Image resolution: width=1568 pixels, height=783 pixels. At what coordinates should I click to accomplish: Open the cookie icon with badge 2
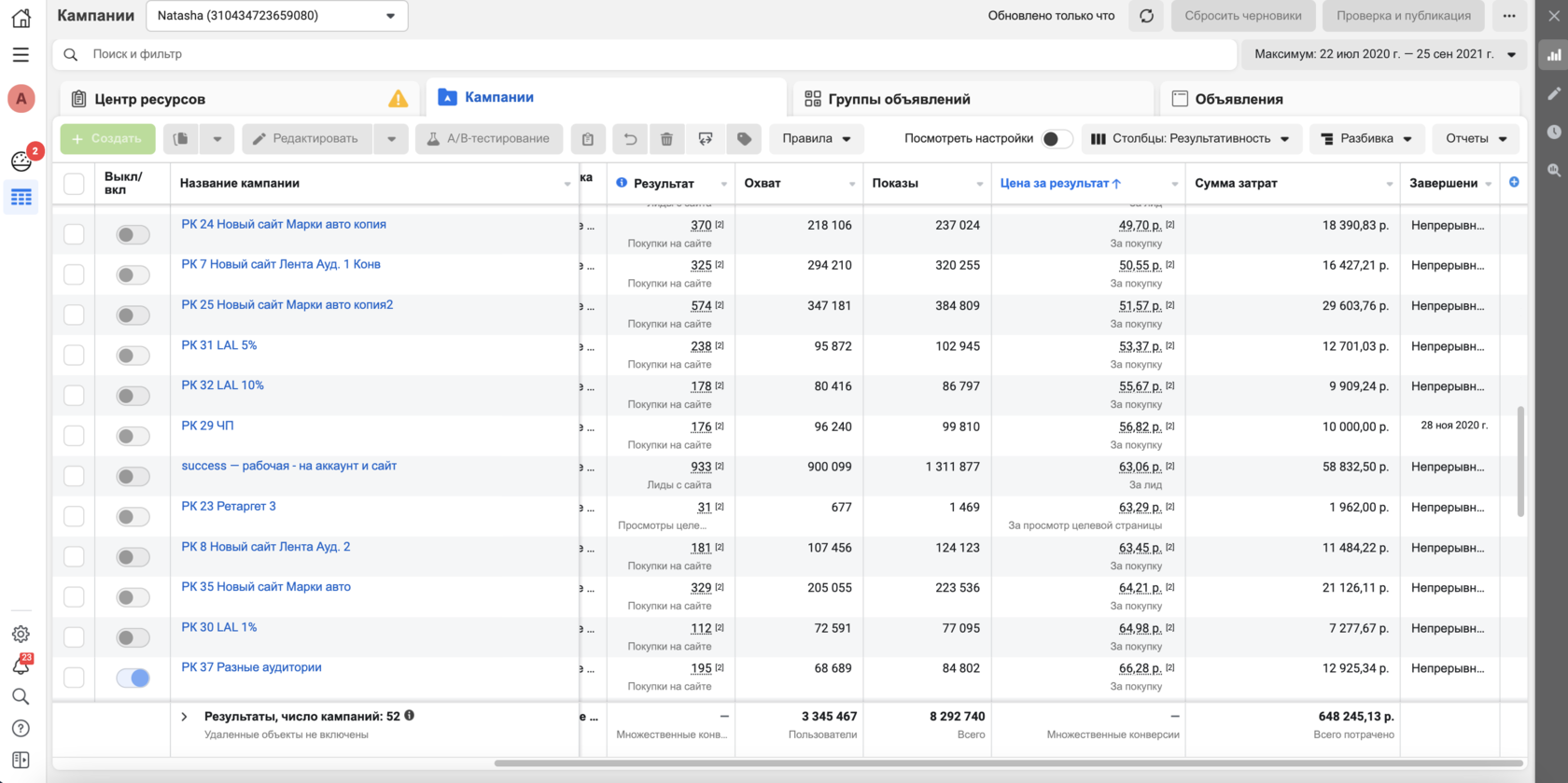pyautogui.click(x=21, y=161)
